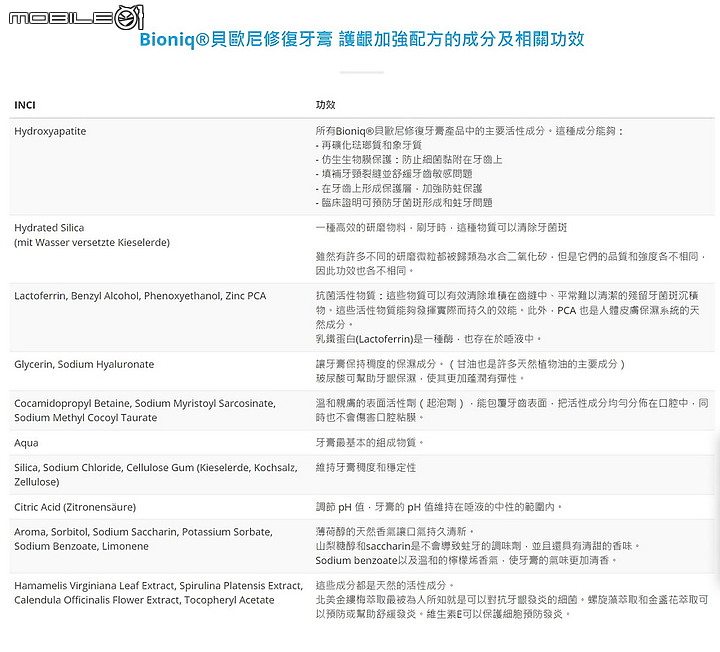Click the Bioniq page title heading
Screen dimensions: 720x652
click(x=362, y=39)
